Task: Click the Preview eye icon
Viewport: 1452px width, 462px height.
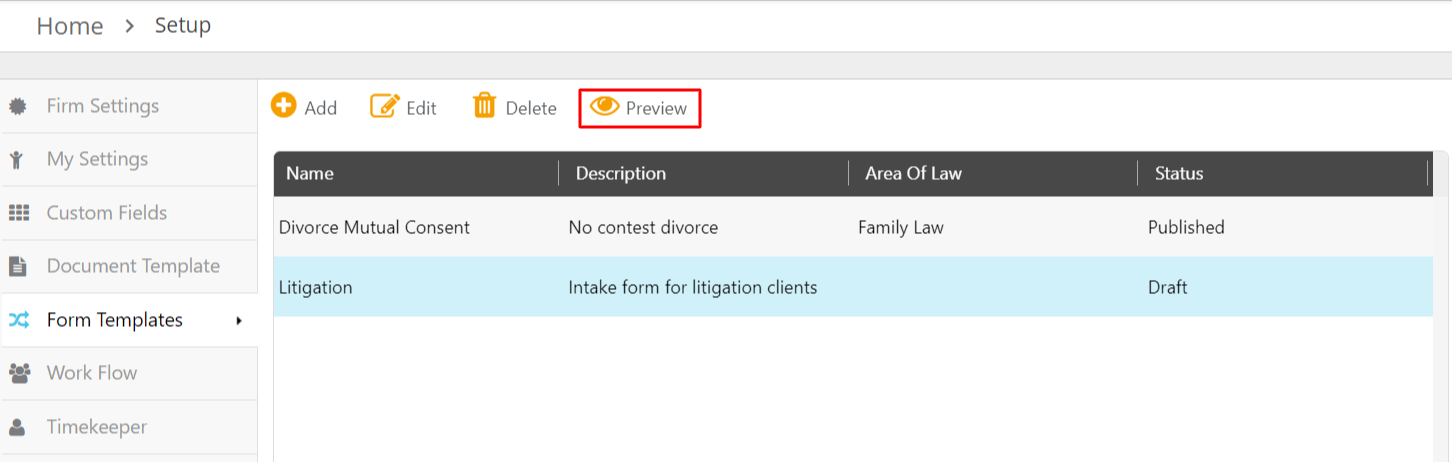Action: pyautogui.click(x=605, y=106)
